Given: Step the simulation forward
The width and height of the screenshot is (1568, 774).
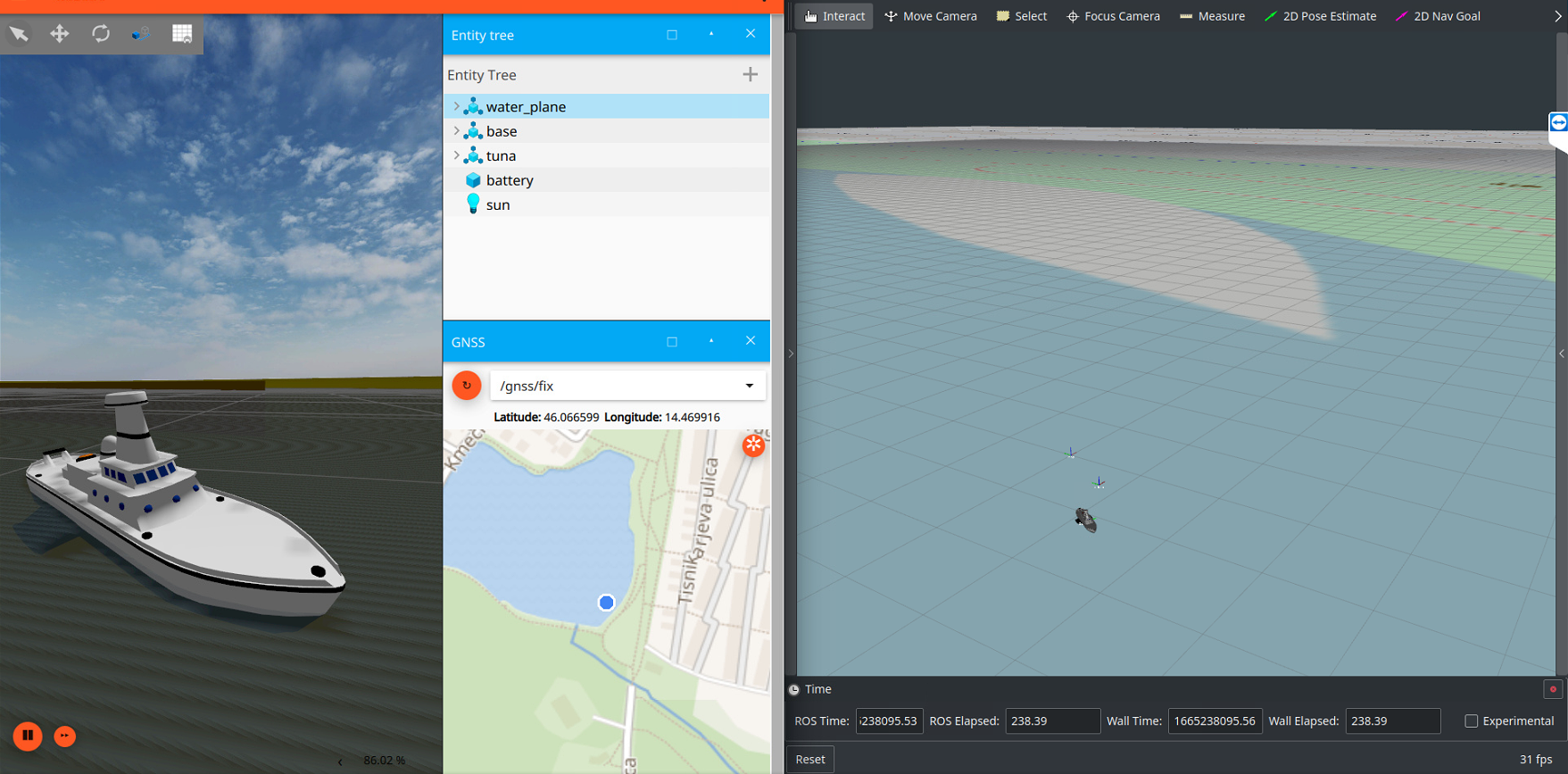Looking at the screenshot, I should tap(65, 736).
